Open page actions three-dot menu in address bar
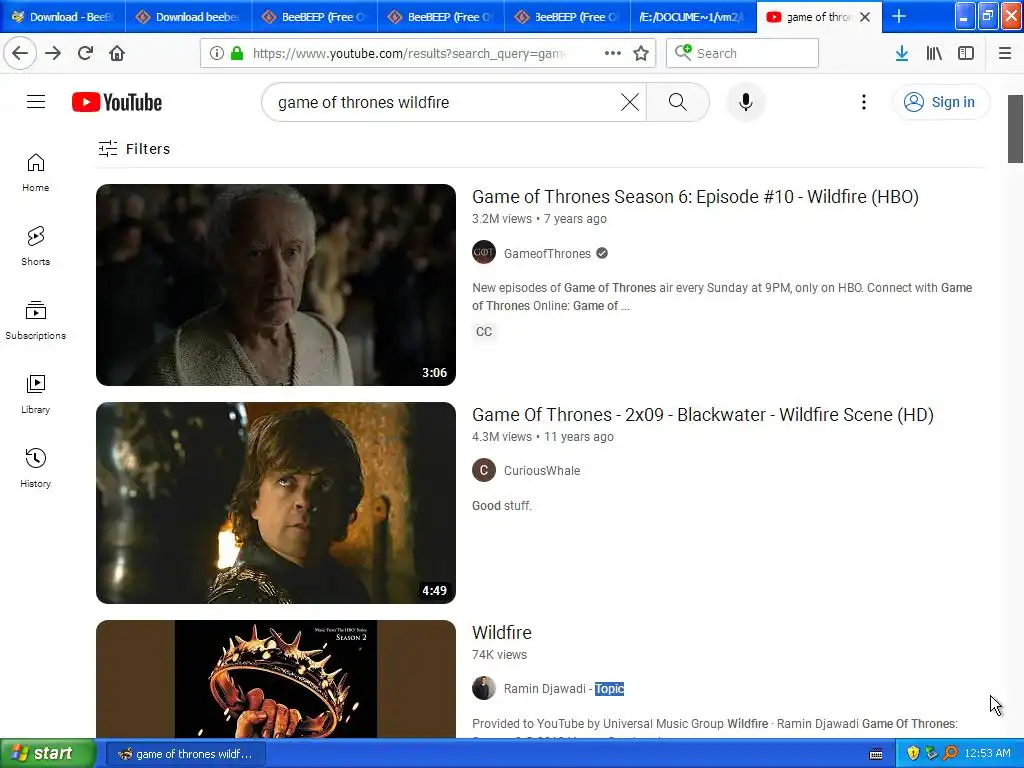The width and height of the screenshot is (1024, 768). (613, 53)
